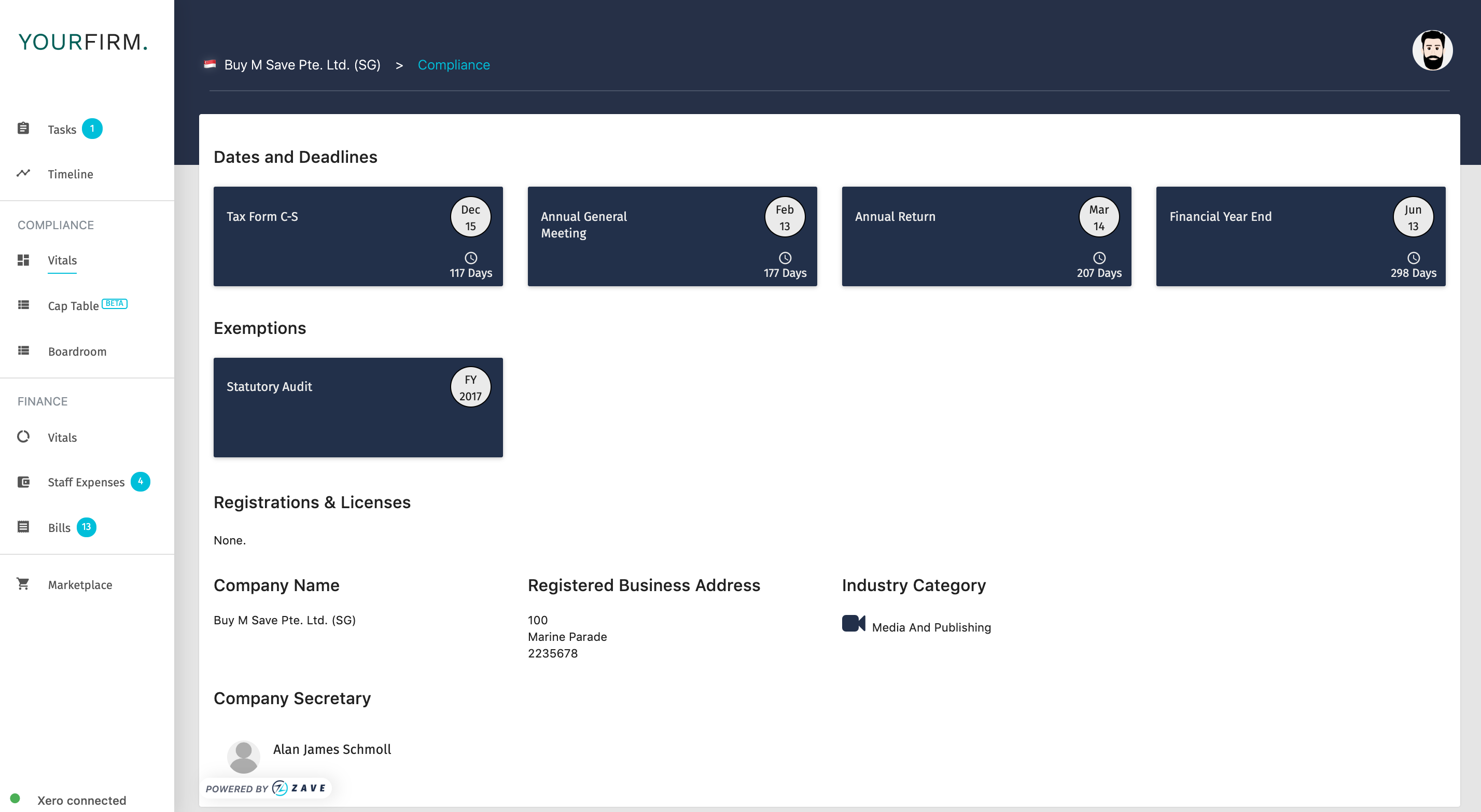Open the Boardroom section
The width and height of the screenshot is (1481, 812).
[77, 352]
